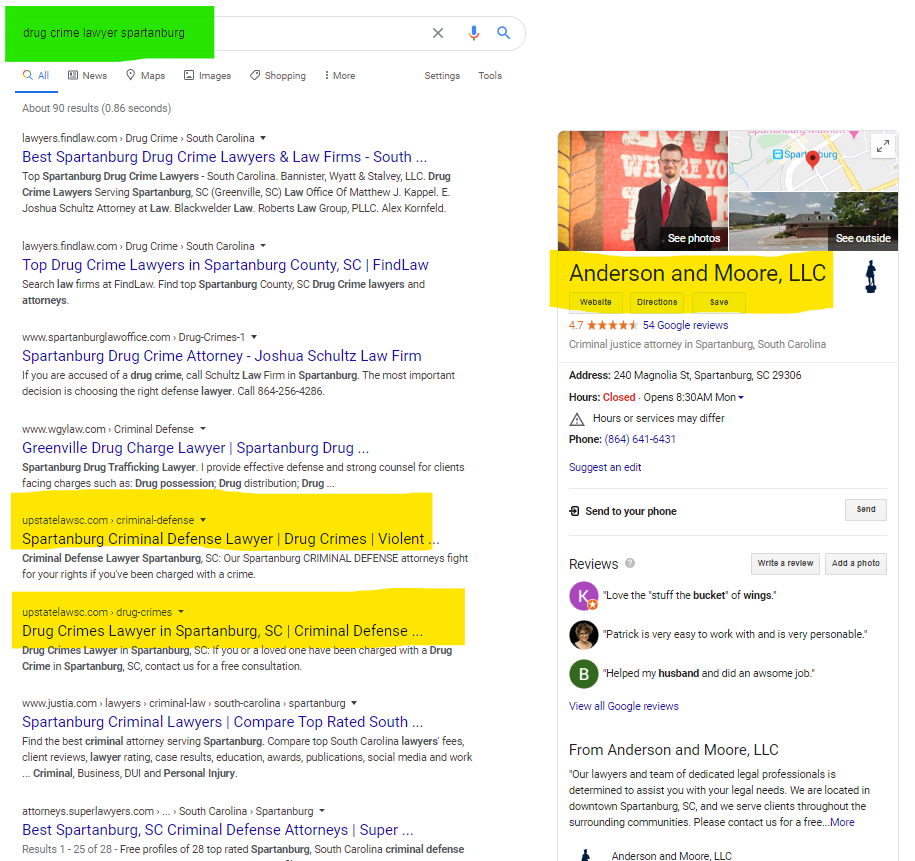The image size is (915, 861).
Task: Open Best Spartanburg Drug Crime Lawyers & Law Firms result
Action: [x=225, y=157]
